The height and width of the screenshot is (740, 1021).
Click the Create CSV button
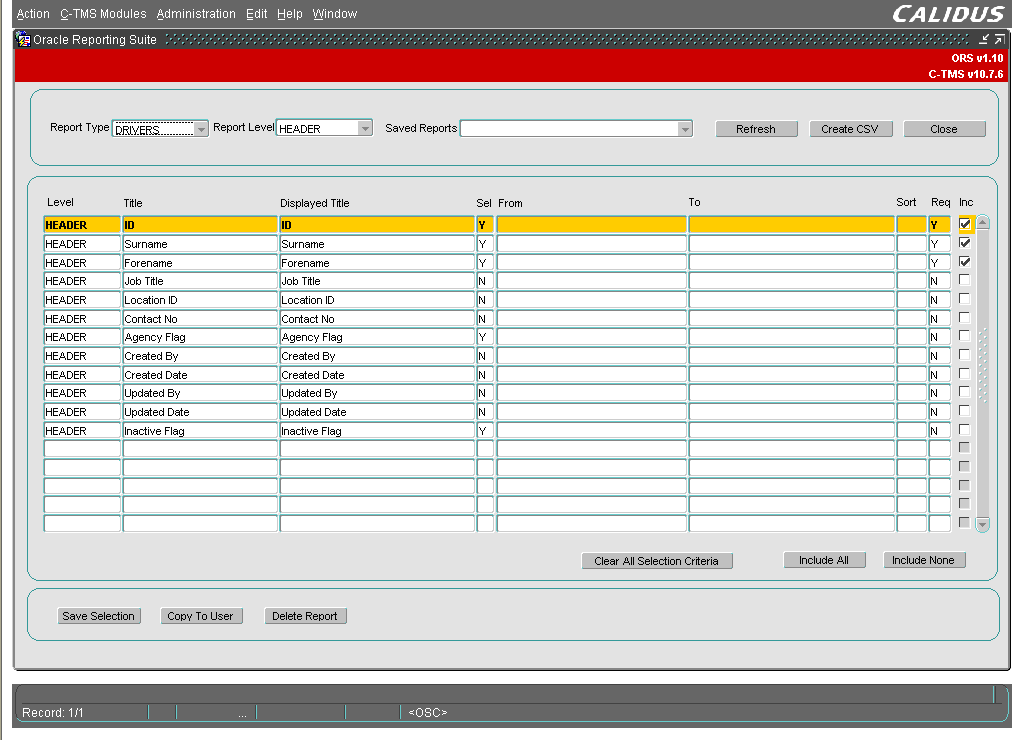(x=850, y=129)
